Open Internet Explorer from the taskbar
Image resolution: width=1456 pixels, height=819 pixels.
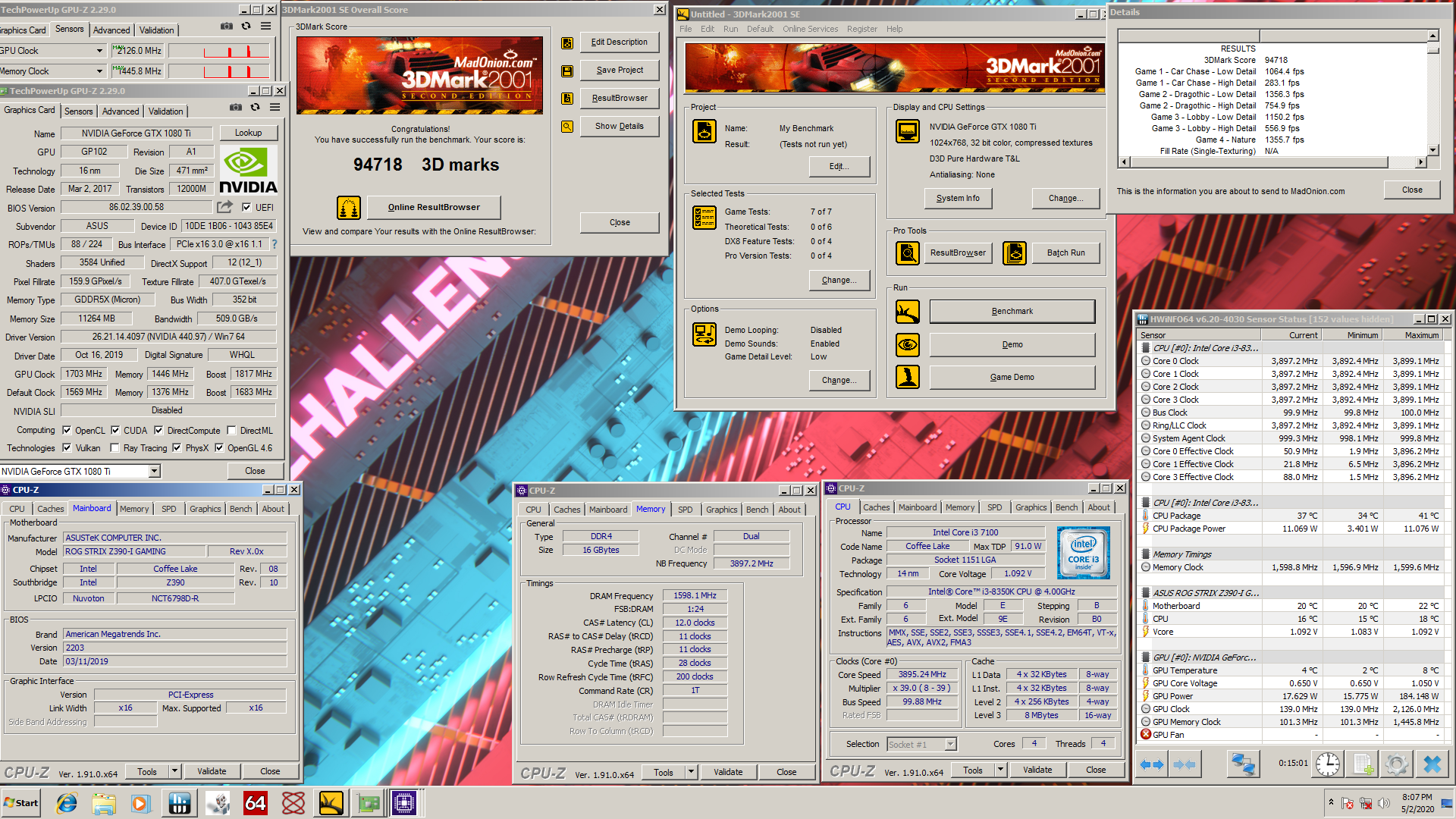[67, 803]
